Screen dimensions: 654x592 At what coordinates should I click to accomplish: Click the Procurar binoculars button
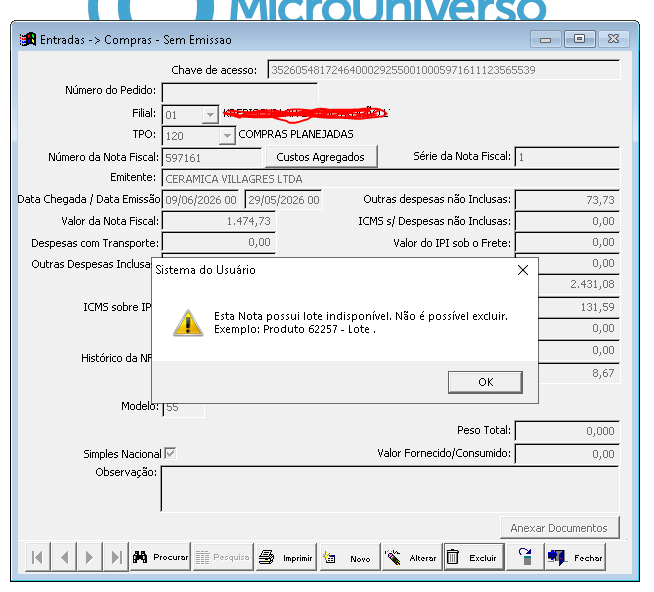point(160,557)
